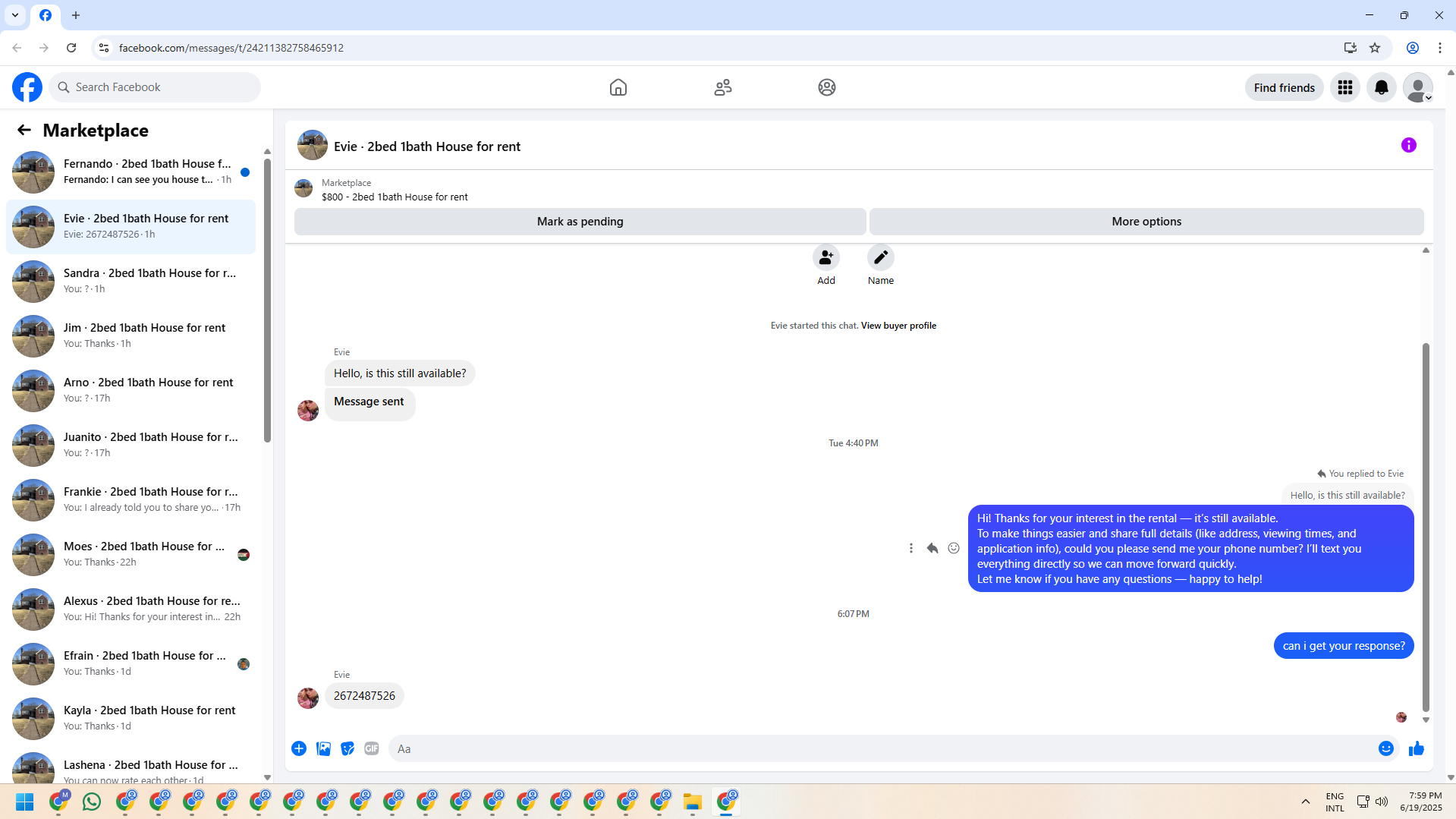Click Evie's avatar beside phone number message
Screen dimensions: 1456x819
(308, 698)
